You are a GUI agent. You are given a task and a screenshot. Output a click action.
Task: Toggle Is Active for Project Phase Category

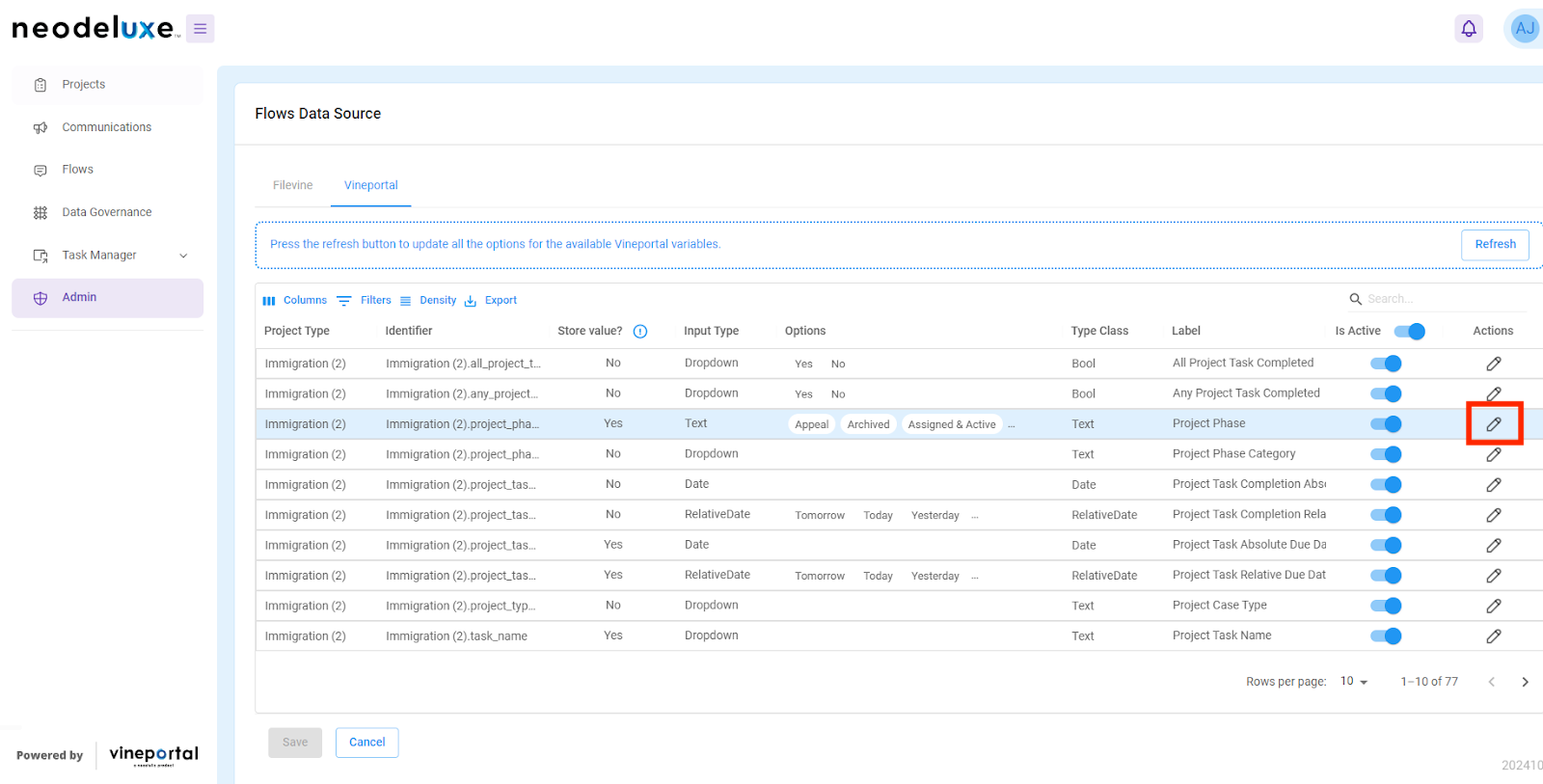[1386, 454]
